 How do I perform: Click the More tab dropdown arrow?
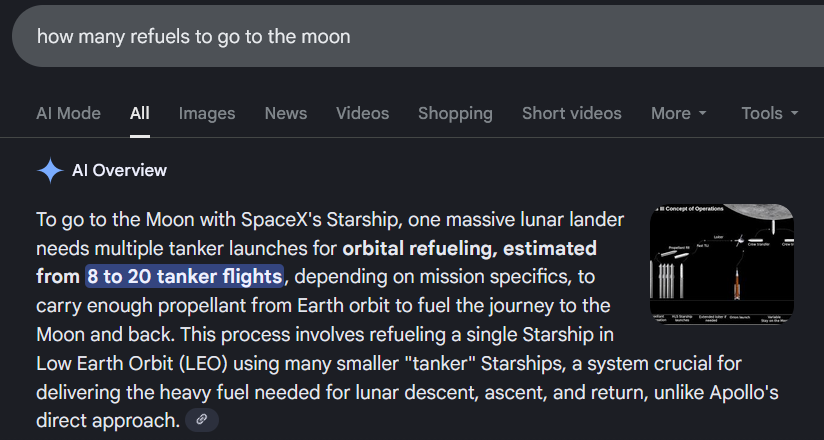coord(703,113)
